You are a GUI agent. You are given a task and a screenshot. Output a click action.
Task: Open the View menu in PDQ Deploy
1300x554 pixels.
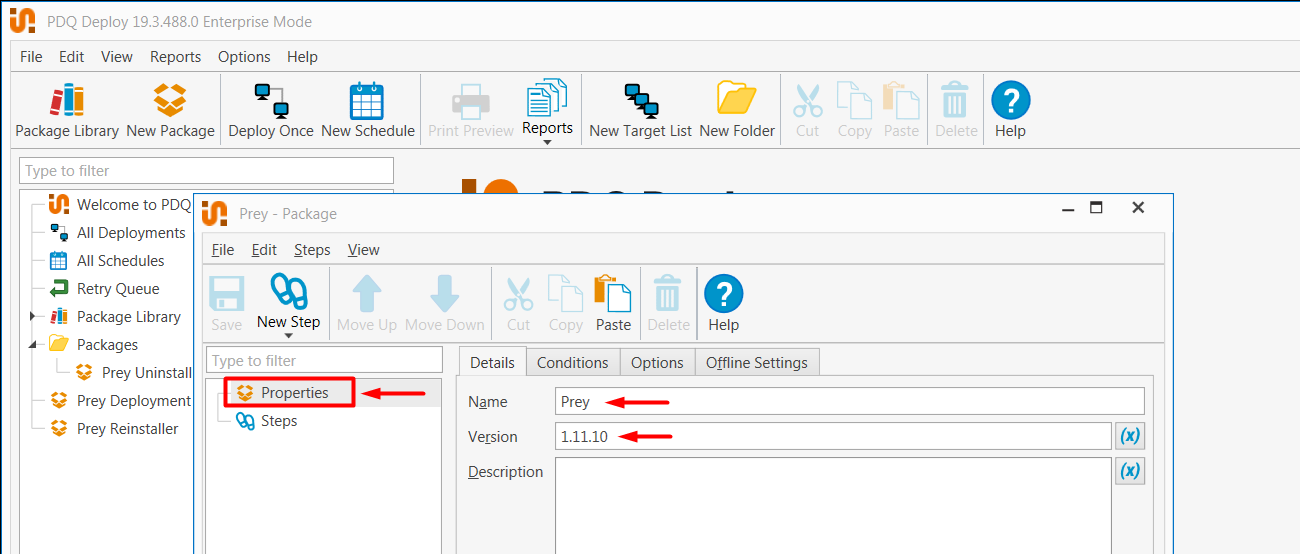(x=117, y=57)
